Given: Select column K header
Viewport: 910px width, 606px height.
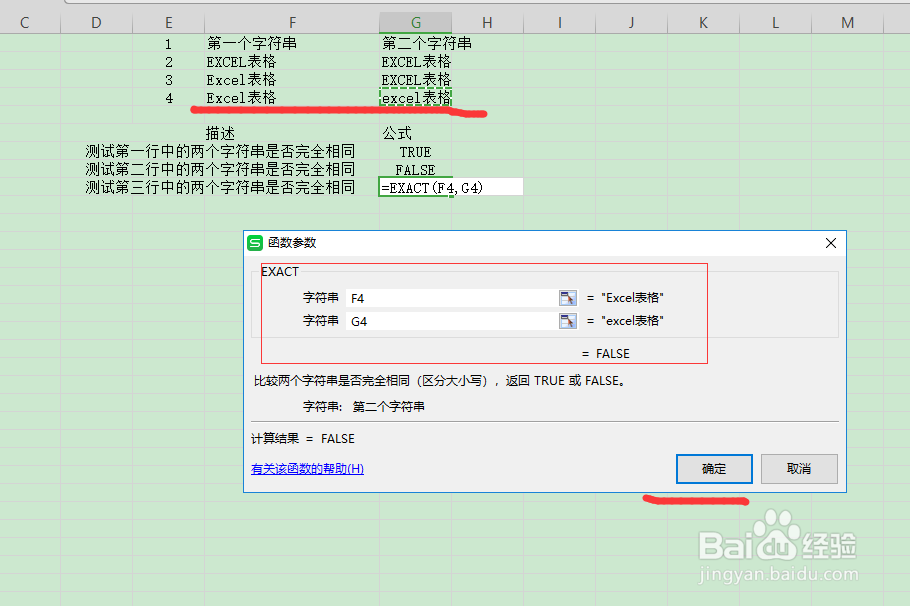Looking at the screenshot, I should click(x=703, y=23).
